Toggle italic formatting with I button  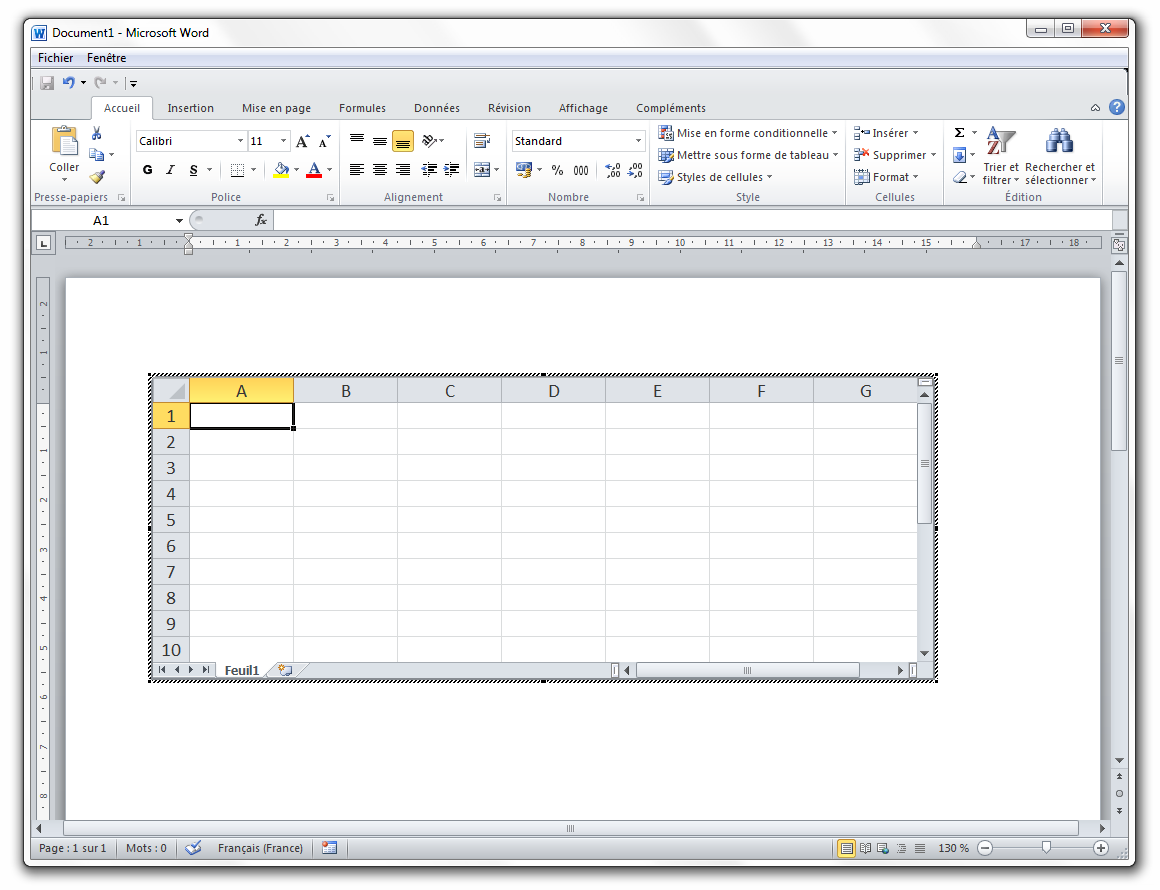(170, 170)
